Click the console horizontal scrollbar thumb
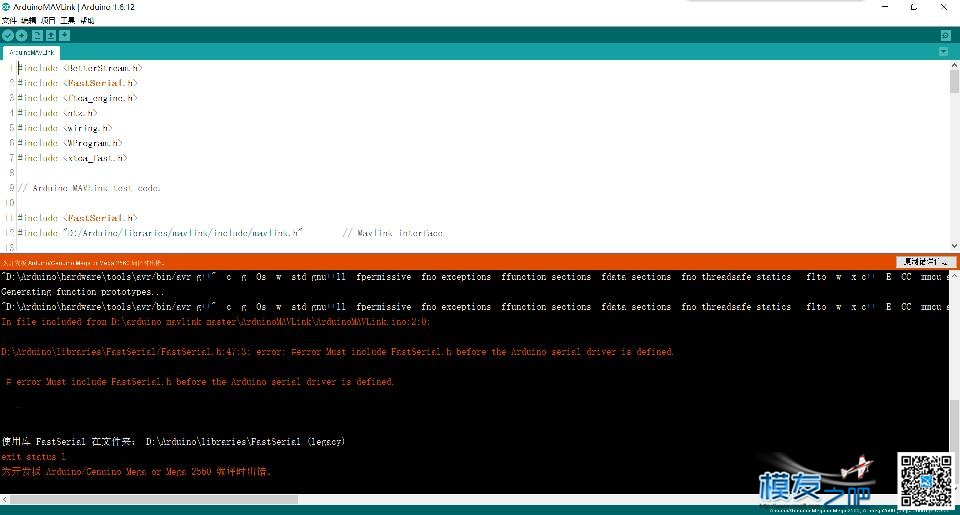 pos(154,500)
